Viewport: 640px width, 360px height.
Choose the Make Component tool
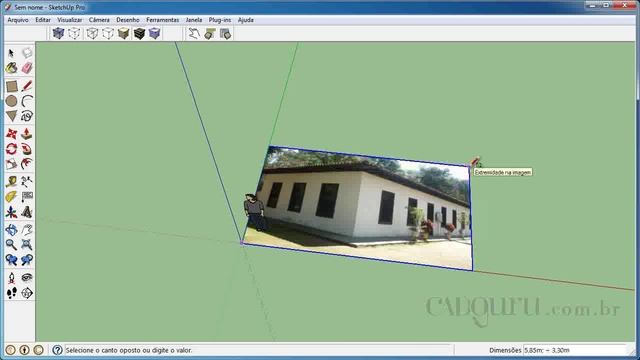(x=27, y=53)
